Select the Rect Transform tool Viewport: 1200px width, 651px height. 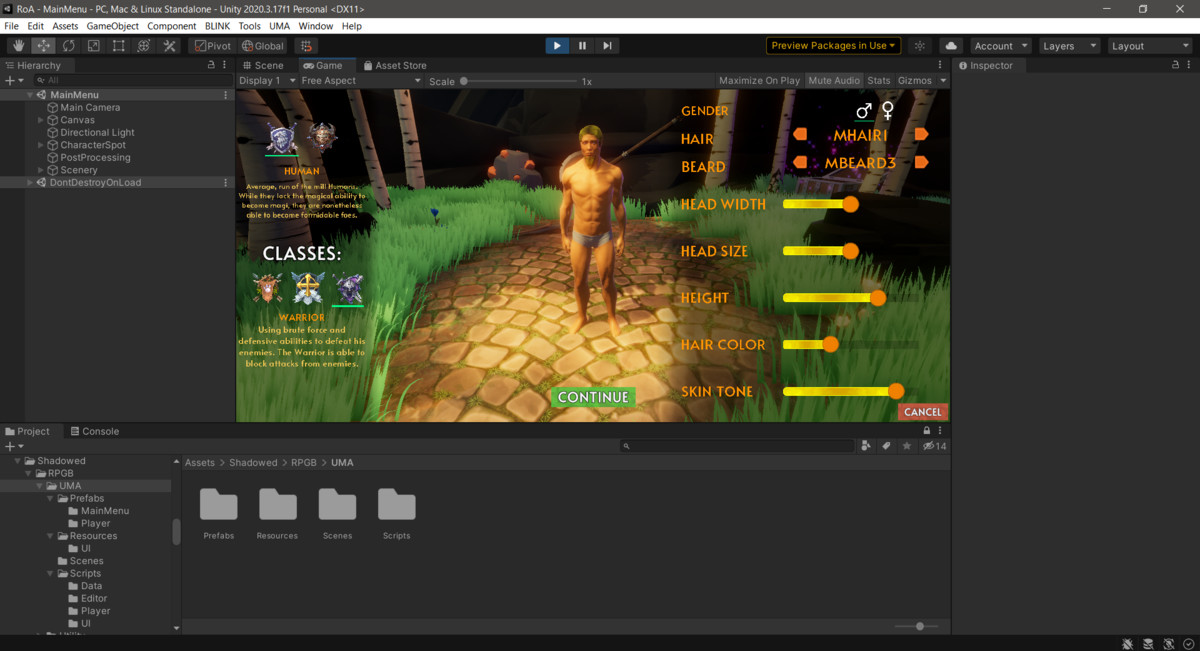point(119,45)
